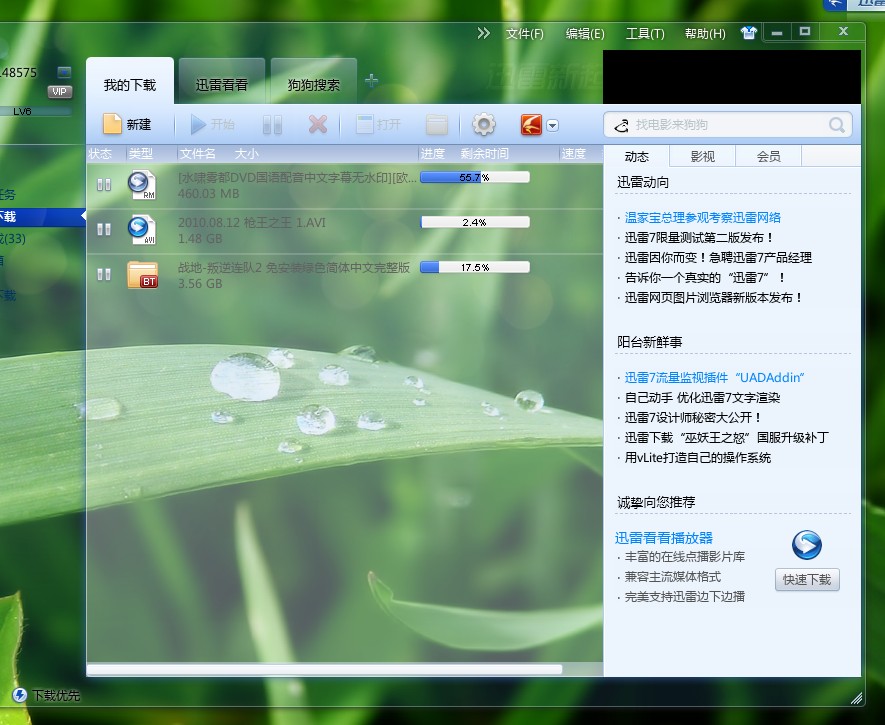This screenshot has height=725, width=885.
Task: Click the 快速下载 button
Action: pos(807,579)
